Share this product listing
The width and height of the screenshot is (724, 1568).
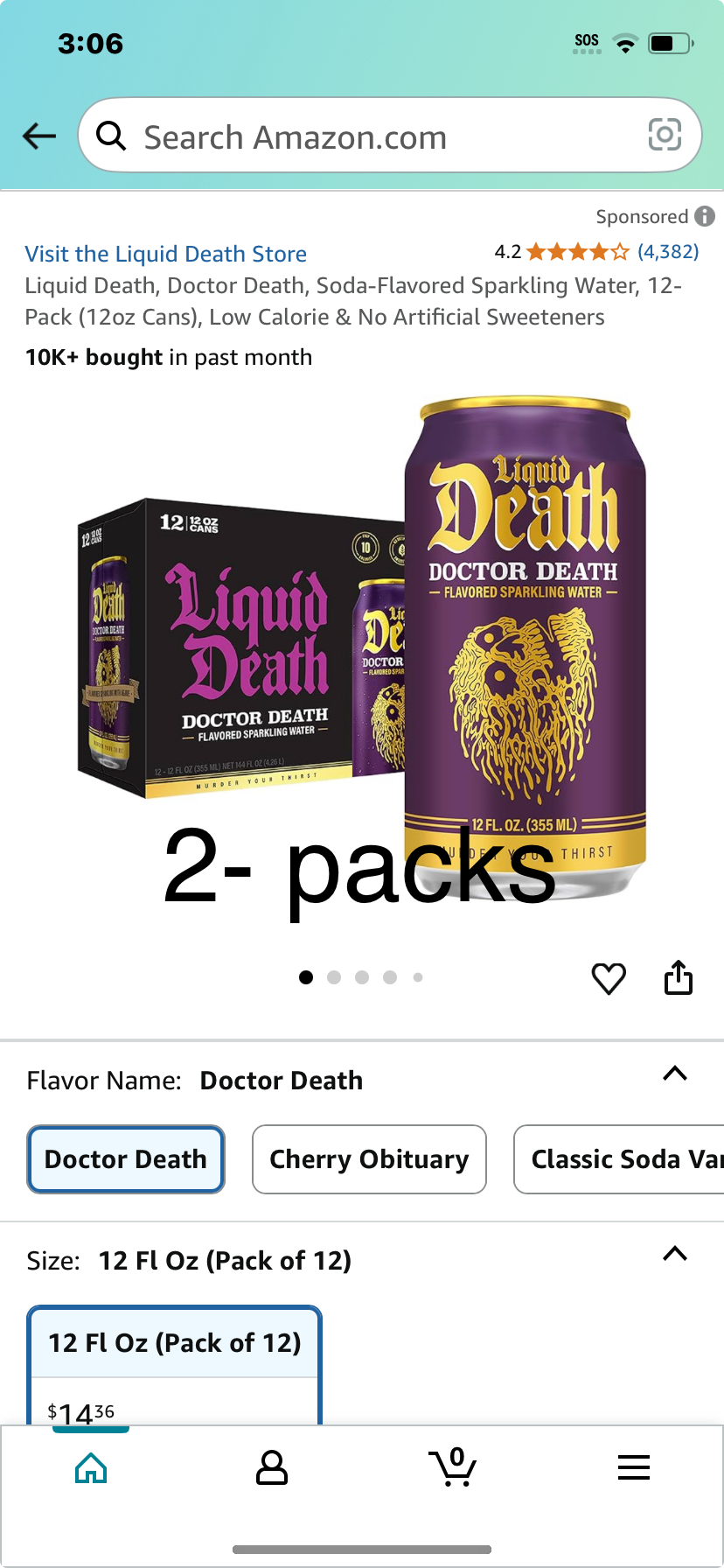679,977
